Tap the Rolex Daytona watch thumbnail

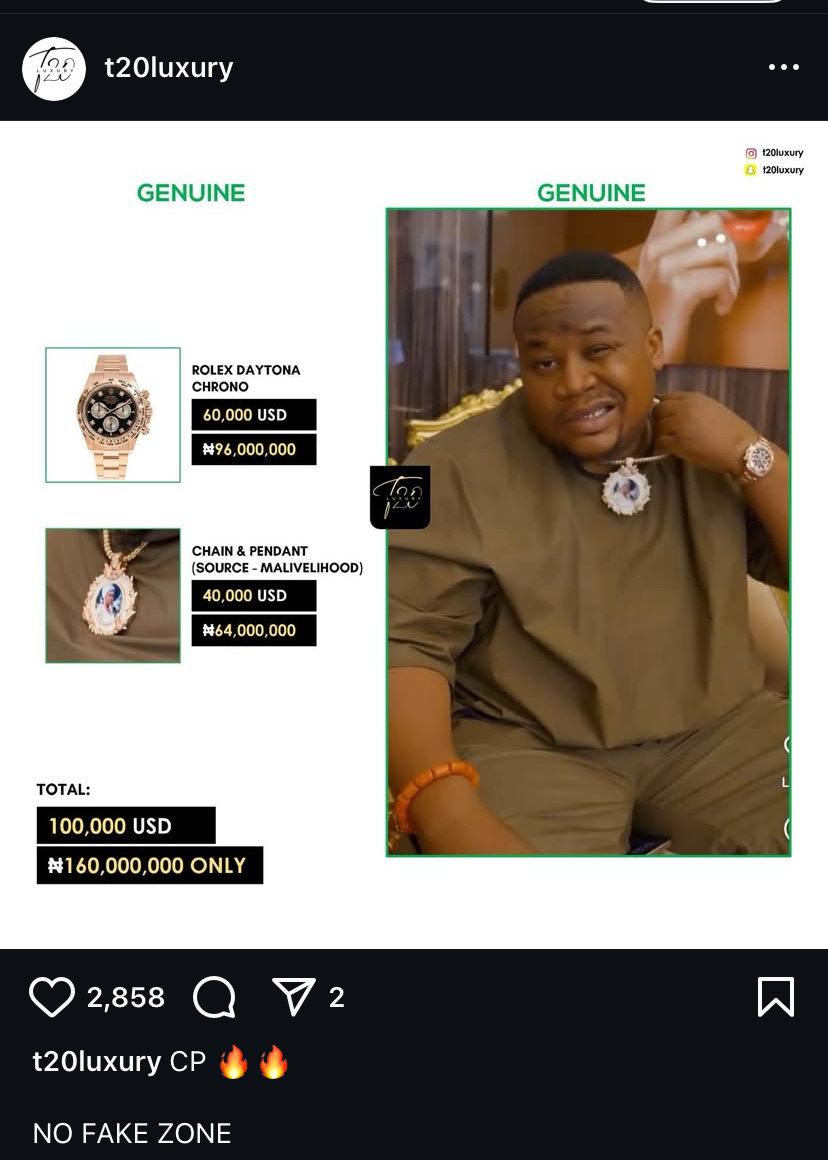(113, 415)
